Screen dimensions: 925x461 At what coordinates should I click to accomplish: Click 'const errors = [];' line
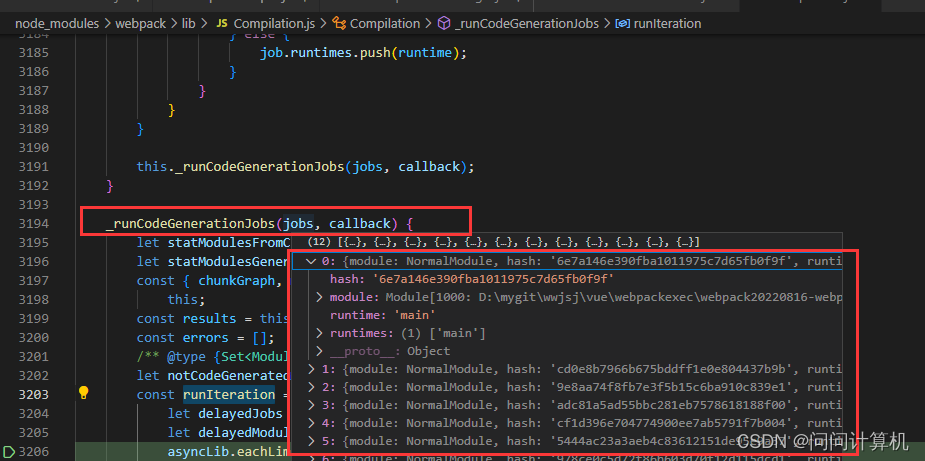click(x=205, y=338)
